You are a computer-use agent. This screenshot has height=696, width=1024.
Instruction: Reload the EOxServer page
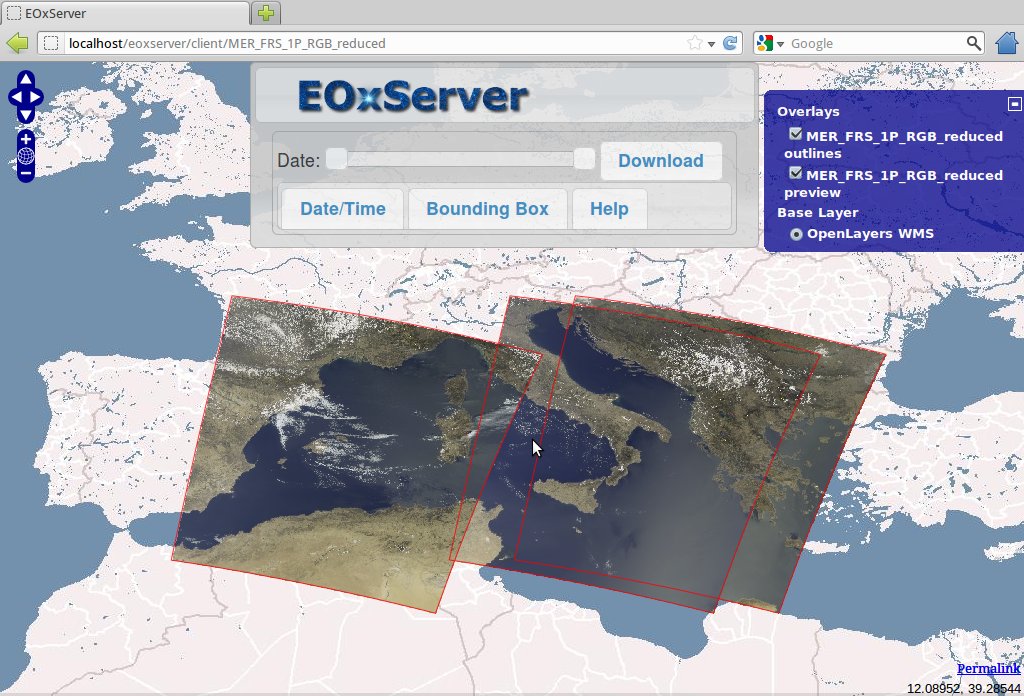(730, 43)
